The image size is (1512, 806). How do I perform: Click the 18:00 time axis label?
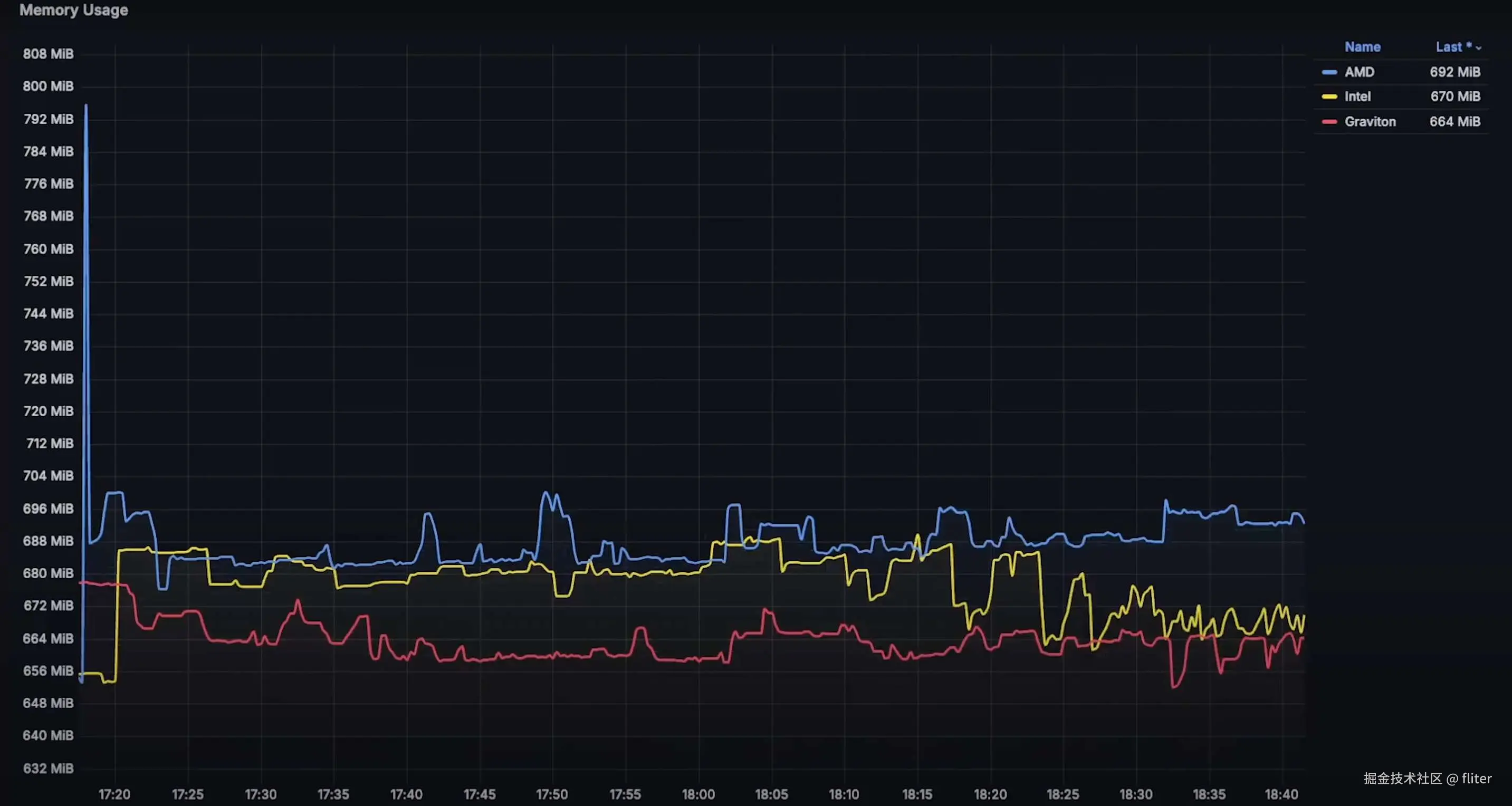pos(698,794)
